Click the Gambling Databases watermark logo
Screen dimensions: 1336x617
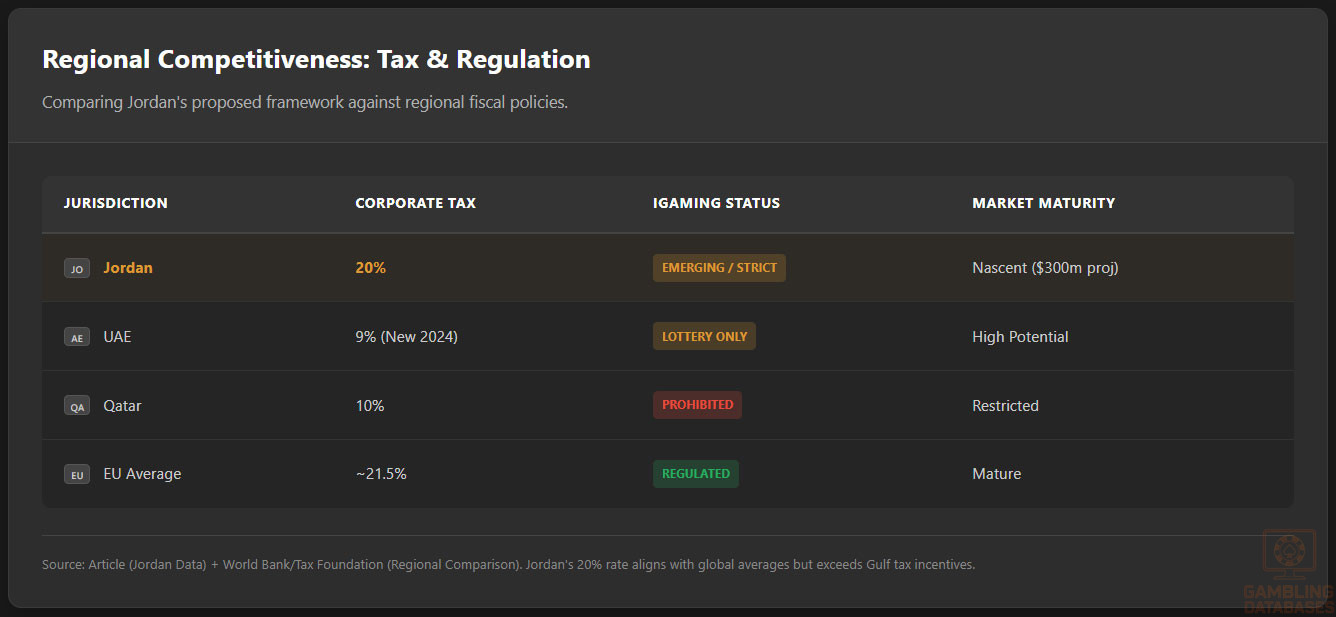click(1287, 570)
